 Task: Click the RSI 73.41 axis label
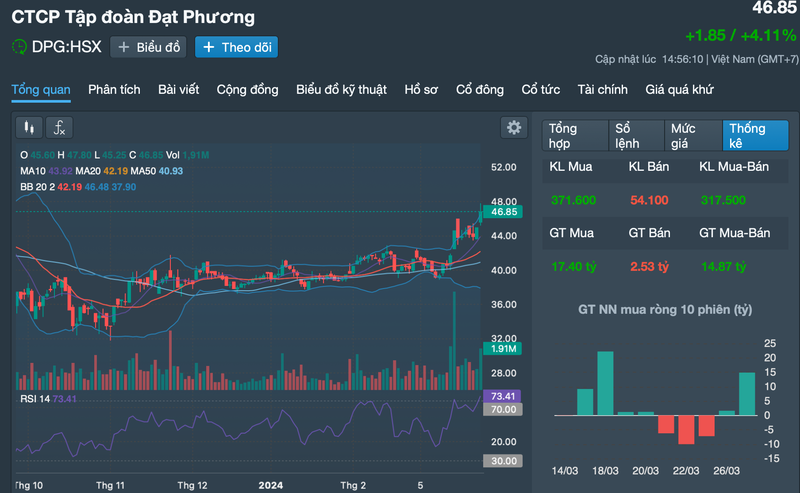pos(503,396)
